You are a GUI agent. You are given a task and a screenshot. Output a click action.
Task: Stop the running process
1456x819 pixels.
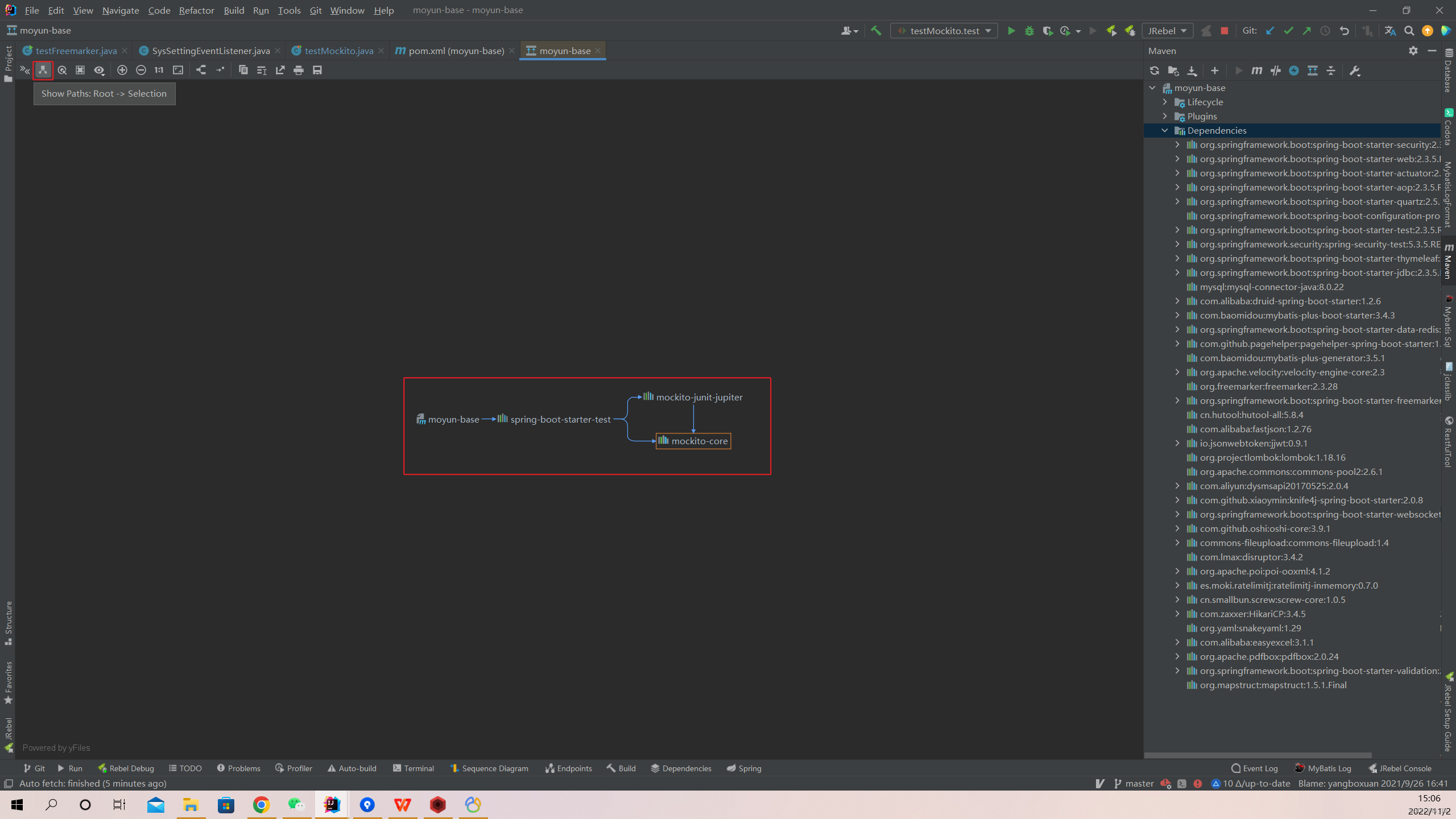[1225, 31]
